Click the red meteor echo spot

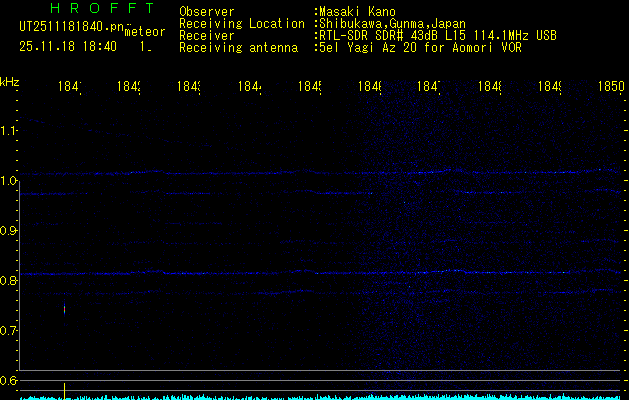tap(65, 309)
